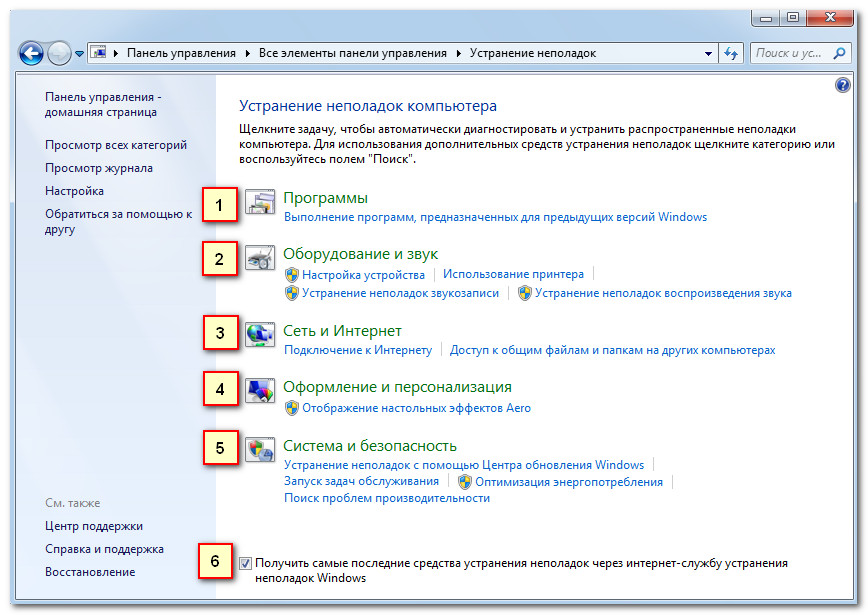
Task: Open the Оформление и персонализация heading
Action: (397, 387)
